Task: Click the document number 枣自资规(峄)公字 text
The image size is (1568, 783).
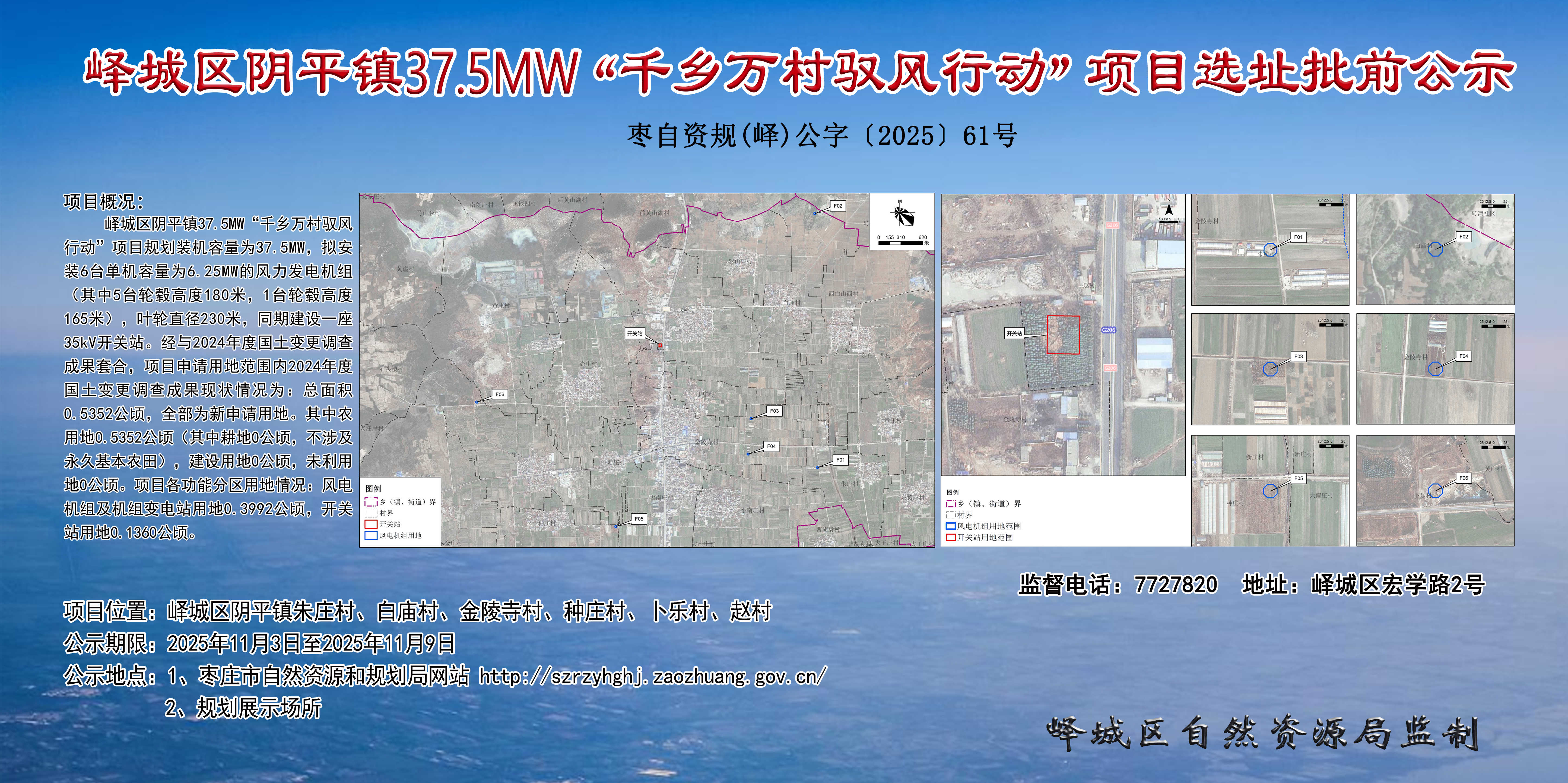Action: pos(822,136)
